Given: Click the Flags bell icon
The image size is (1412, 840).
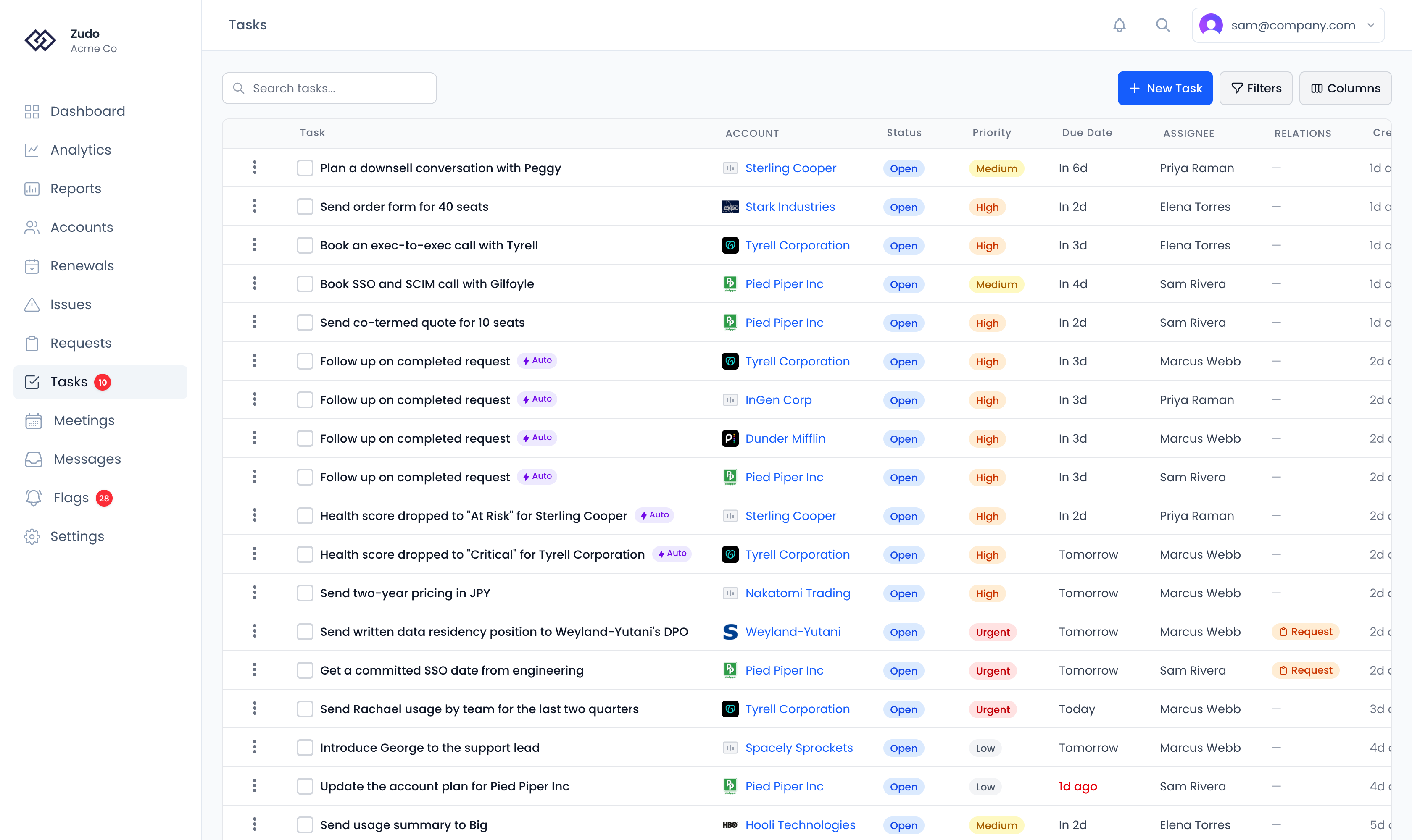Looking at the screenshot, I should click(x=34, y=498).
